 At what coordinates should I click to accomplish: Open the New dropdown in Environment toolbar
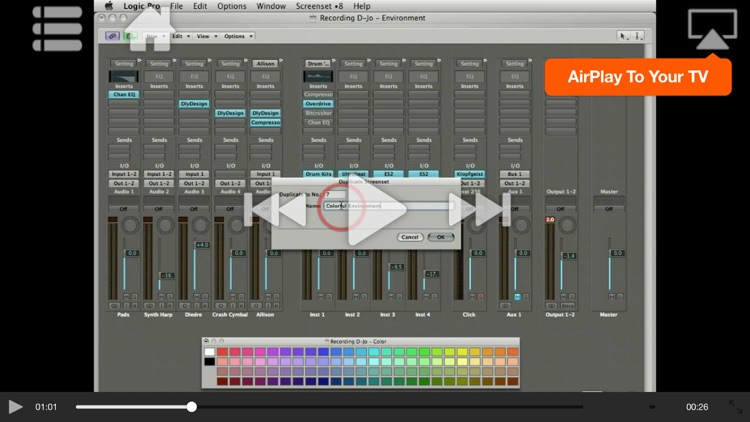(155, 36)
